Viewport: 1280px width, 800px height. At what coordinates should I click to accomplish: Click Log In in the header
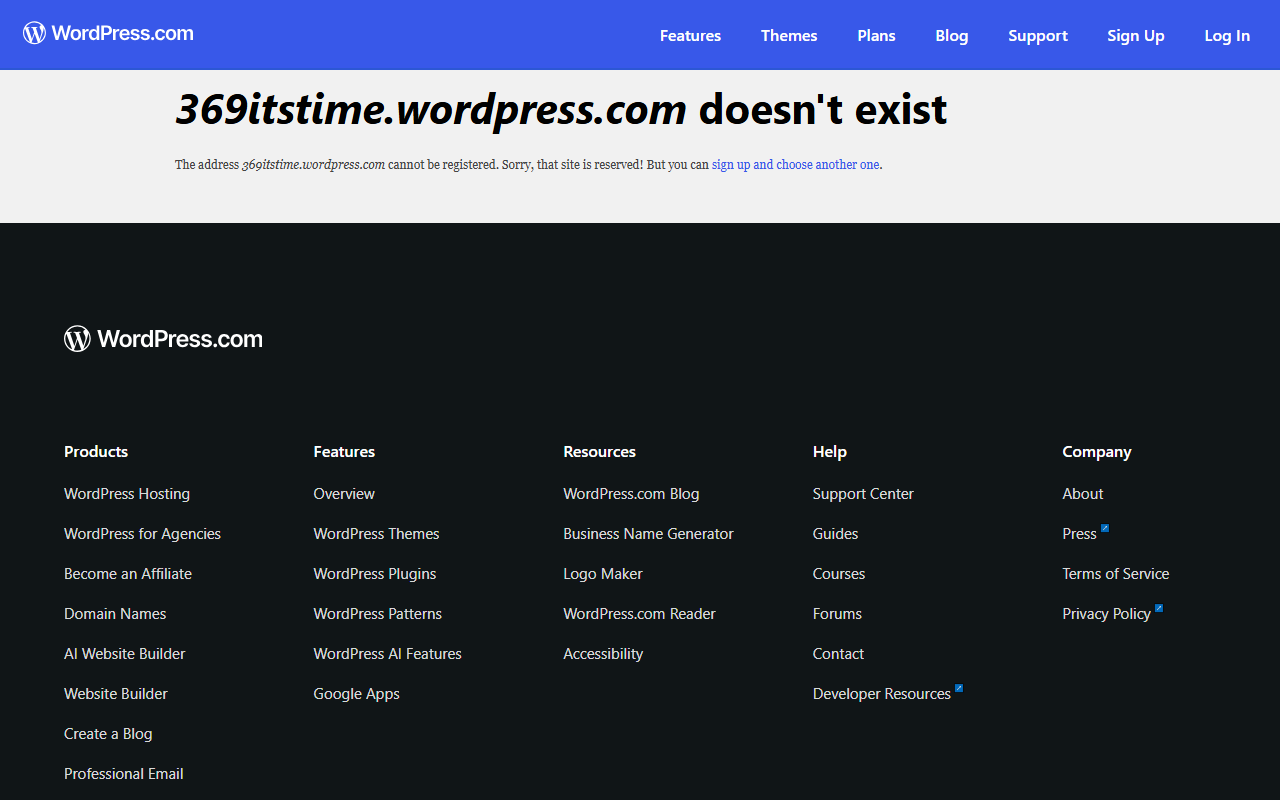pyautogui.click(x=1227, y=35)
